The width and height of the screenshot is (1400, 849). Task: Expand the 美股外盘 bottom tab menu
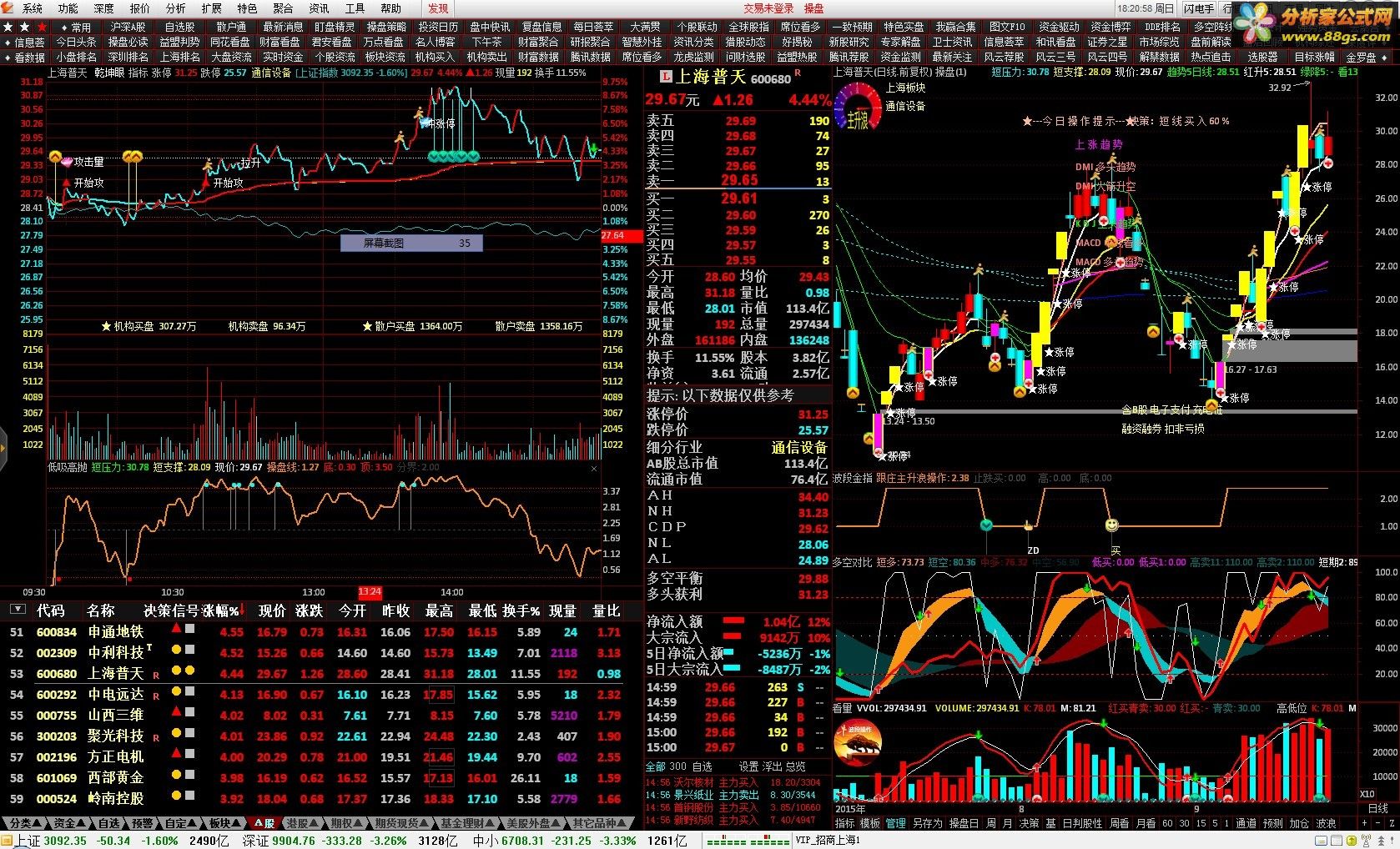point(535,823)
